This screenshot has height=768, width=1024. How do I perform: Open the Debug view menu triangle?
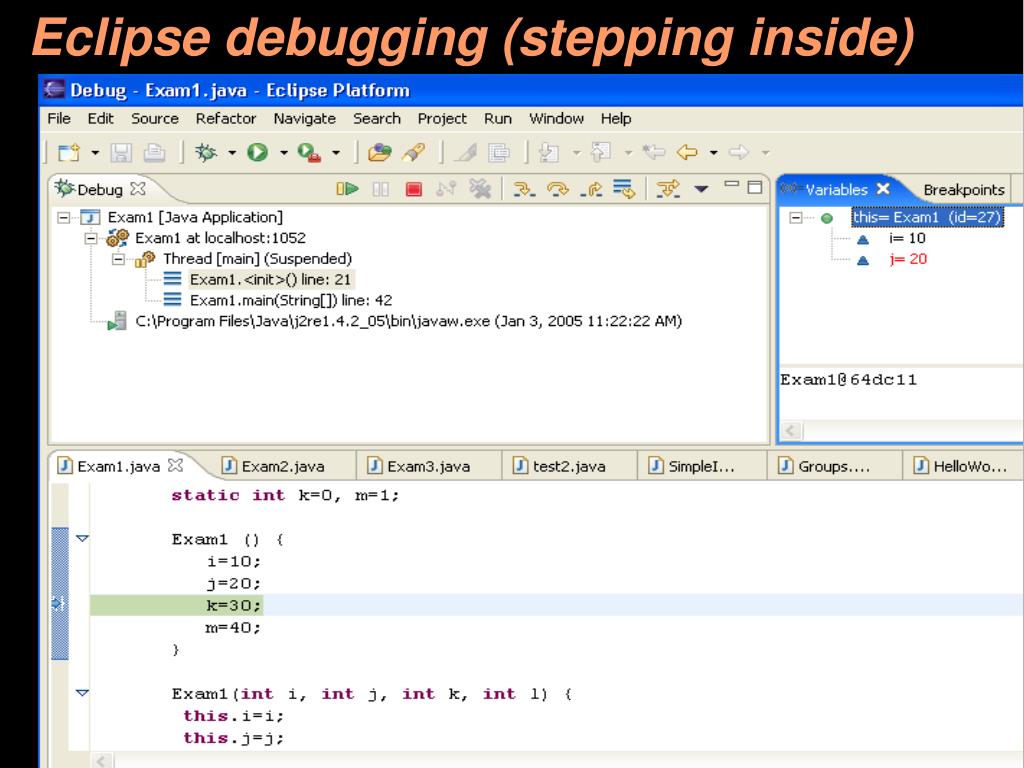click(x=701, y=189)
